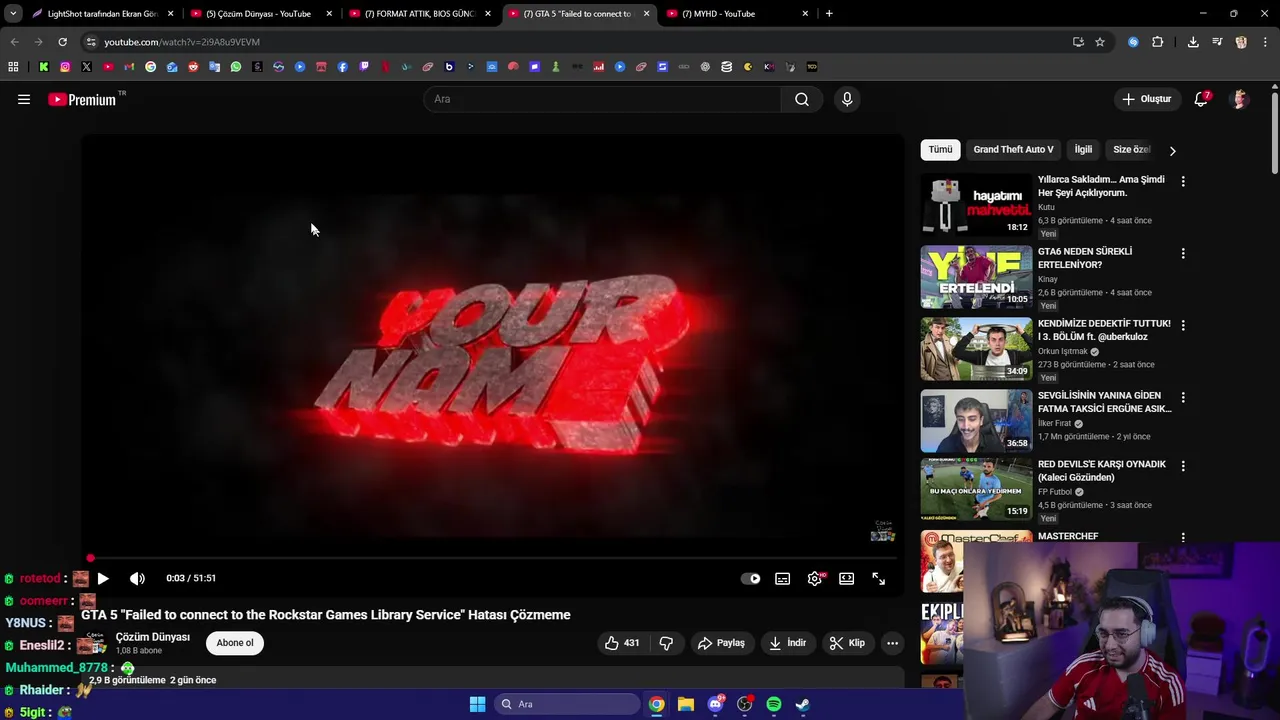Open the Kick bookmark
The width and height of the screenshot is (1280, 720).
44,67
